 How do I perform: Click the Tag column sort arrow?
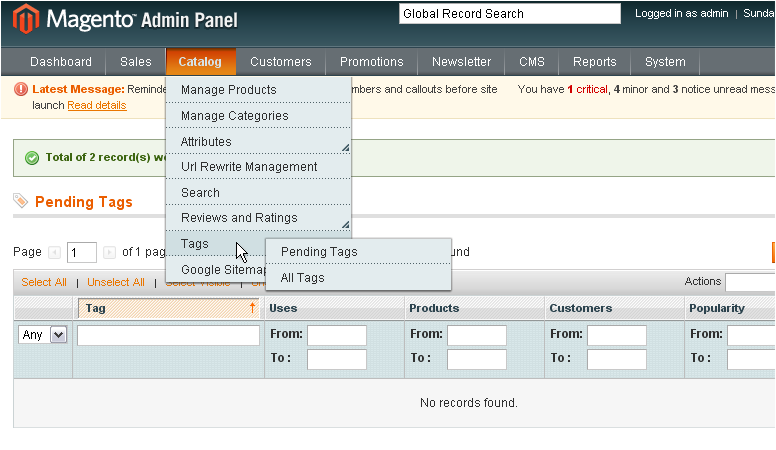[x=252, y=307]
